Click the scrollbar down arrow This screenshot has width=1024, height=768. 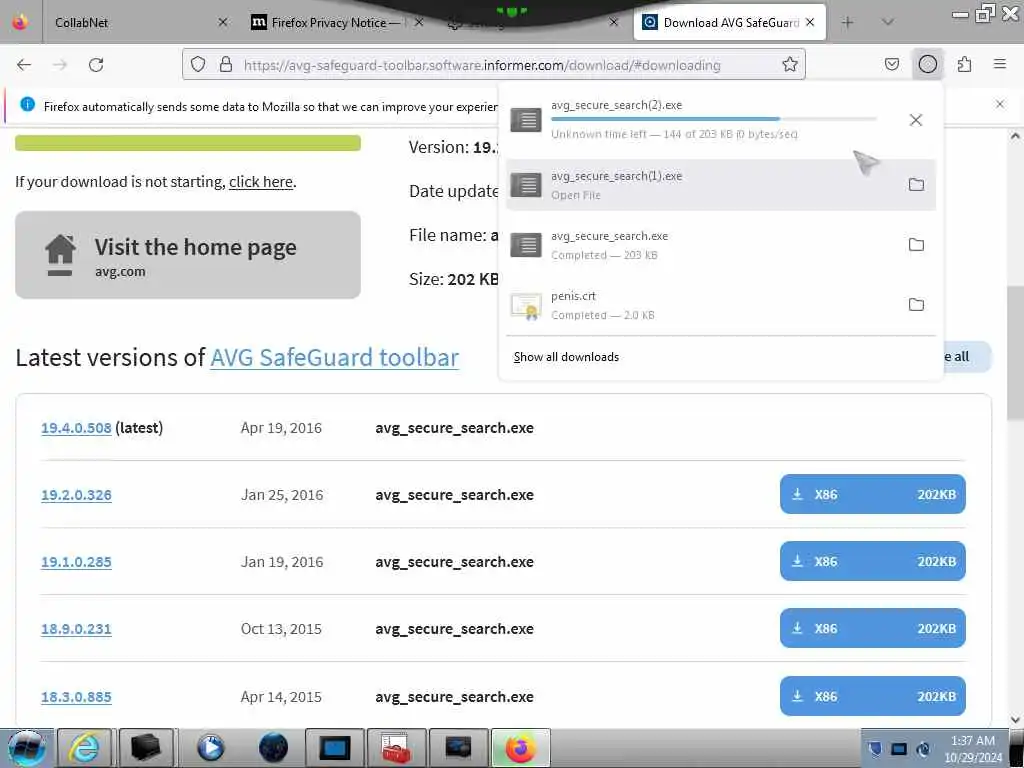click(1015, 719)
